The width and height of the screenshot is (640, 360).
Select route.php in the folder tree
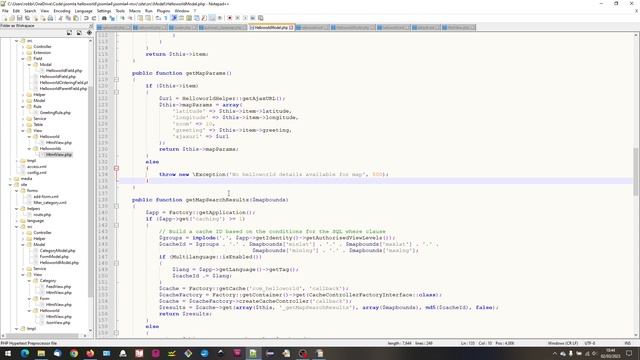(42, 215)
